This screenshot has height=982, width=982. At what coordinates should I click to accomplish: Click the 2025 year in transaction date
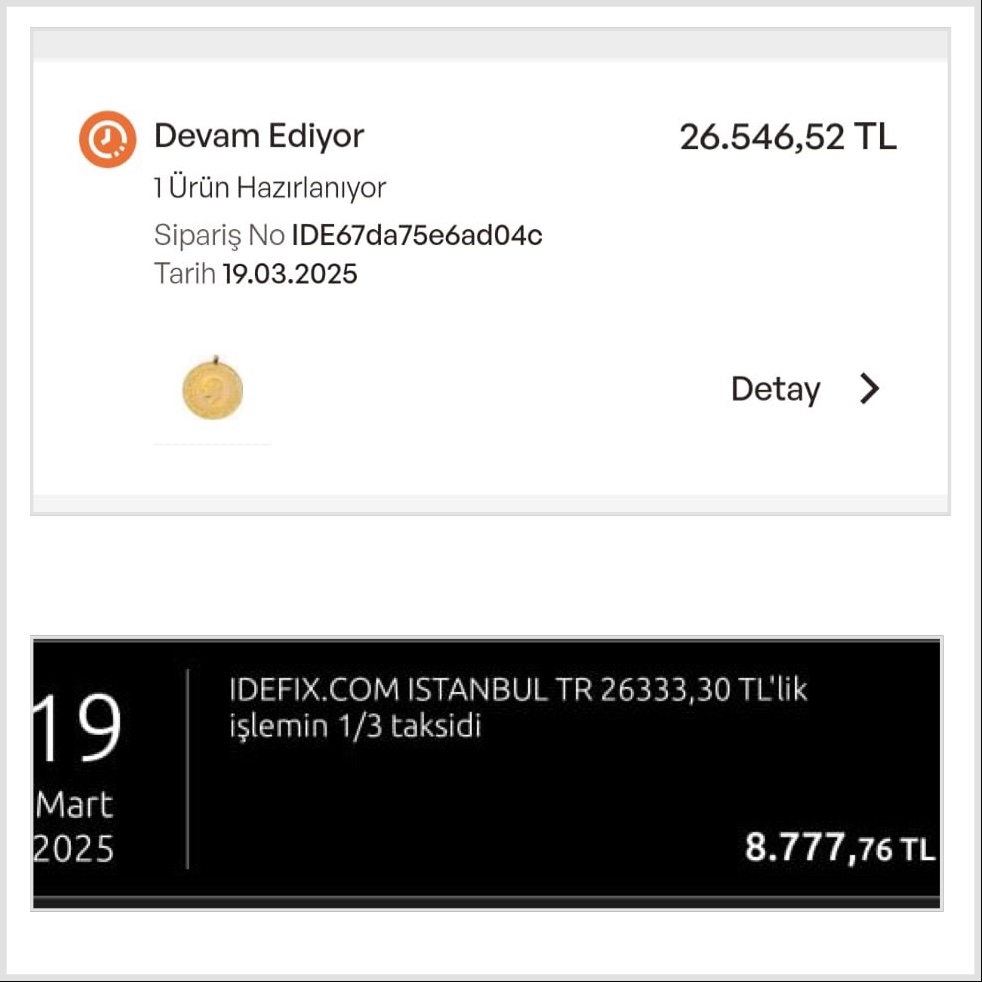(74, 849)
